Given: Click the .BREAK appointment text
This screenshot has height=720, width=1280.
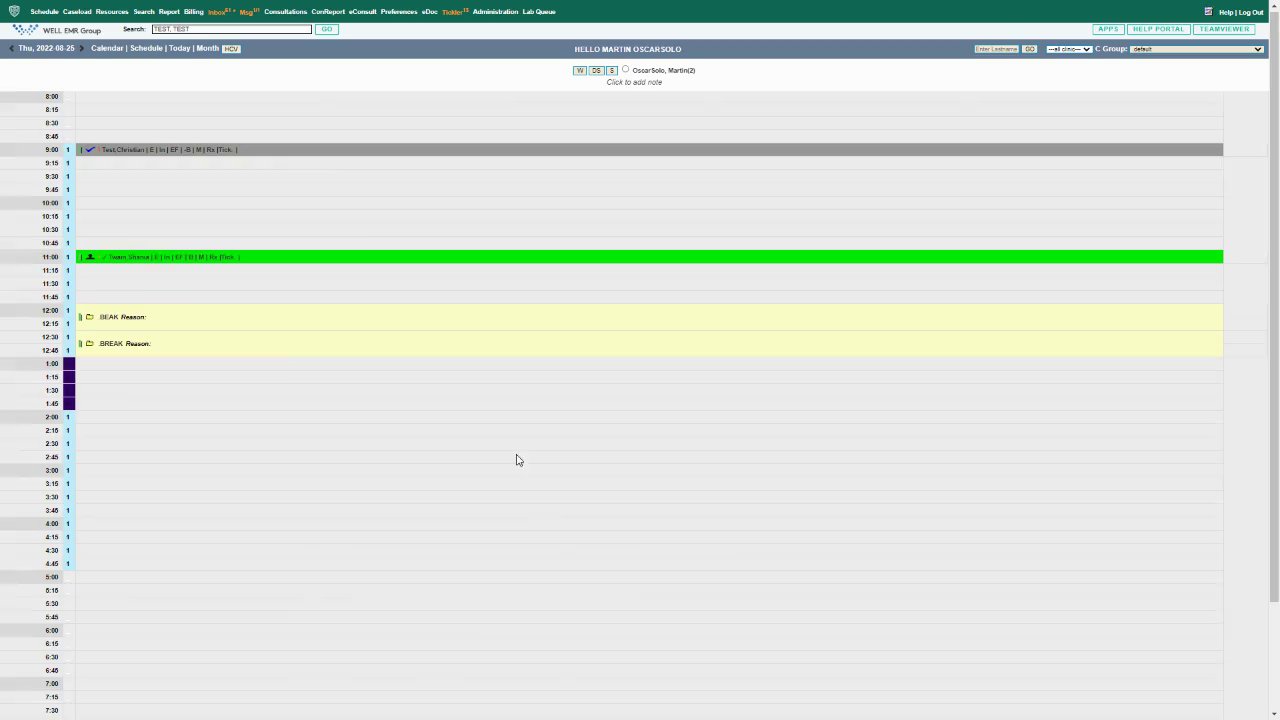Looking at the screenshot, I should click(110, 344).
